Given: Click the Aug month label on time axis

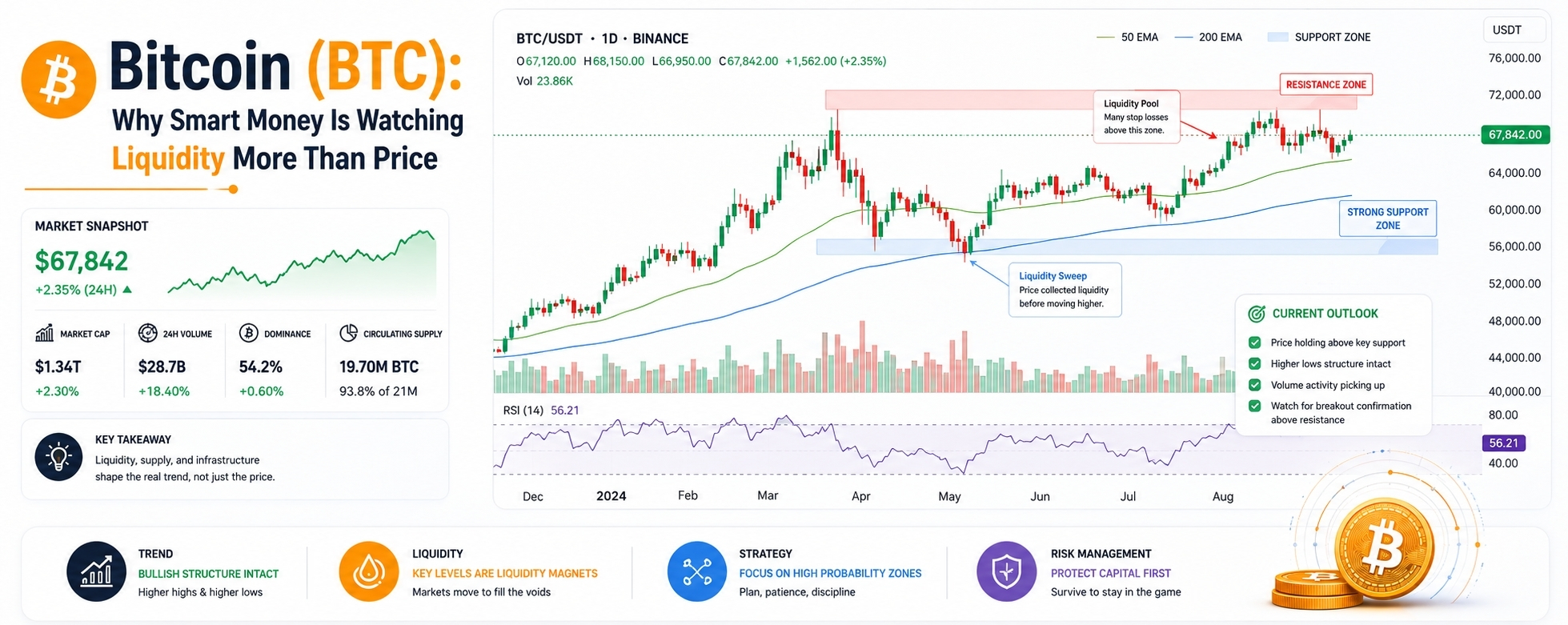Looking at the screenshot, I should point(1223,496).
